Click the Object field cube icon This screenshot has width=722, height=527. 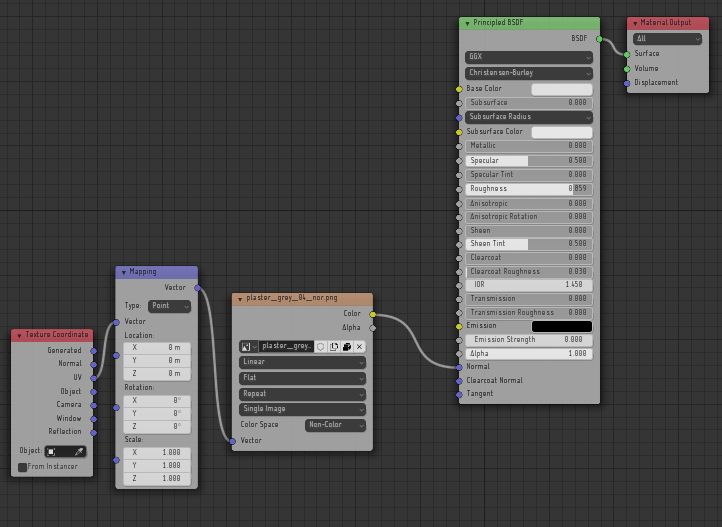tap(52, 452)
